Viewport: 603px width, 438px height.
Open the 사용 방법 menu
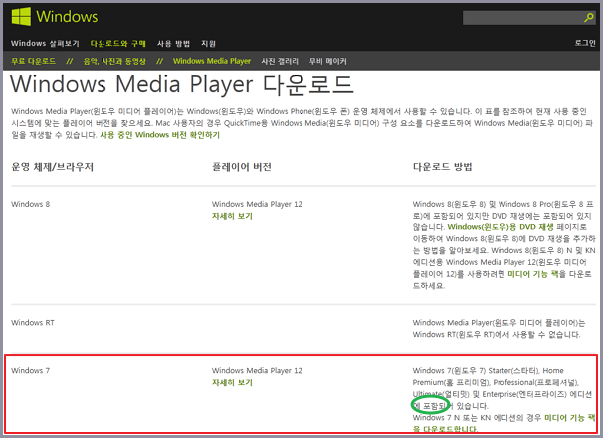[173, 43]
